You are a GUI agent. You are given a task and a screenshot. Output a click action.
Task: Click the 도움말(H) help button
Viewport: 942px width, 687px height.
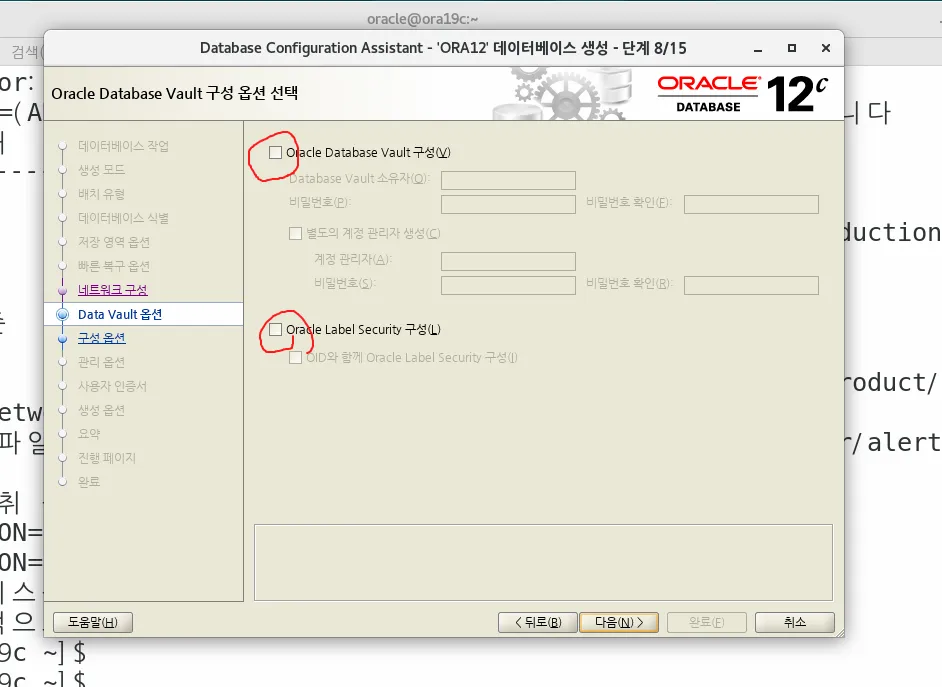[93, 622]
